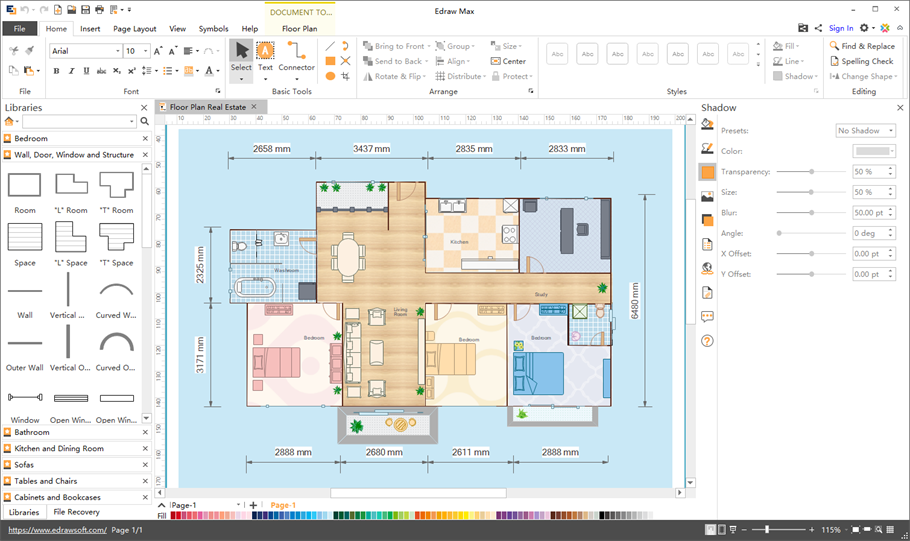The image size is (910, 541).
Task: Pick the "T" Room shape from the library
Action: pyautogui.click(x=116, y=184)
